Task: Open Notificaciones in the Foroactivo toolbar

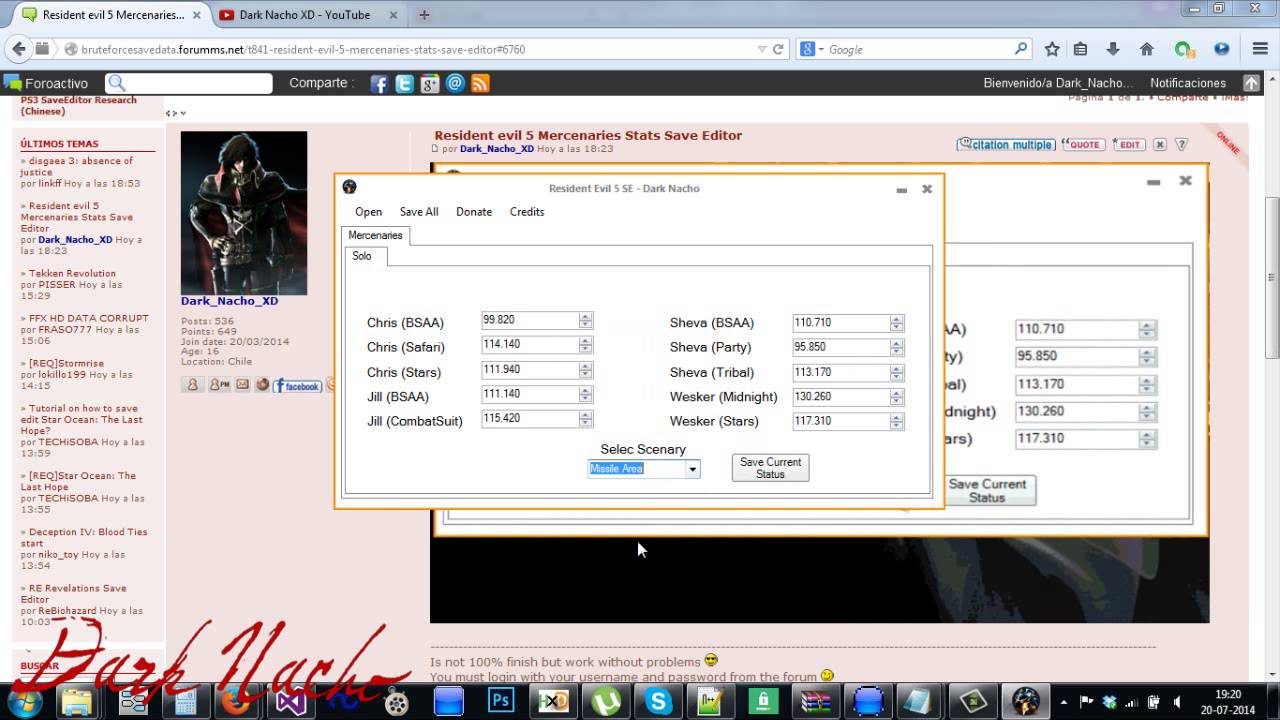Action: (x=1188, y=83)
